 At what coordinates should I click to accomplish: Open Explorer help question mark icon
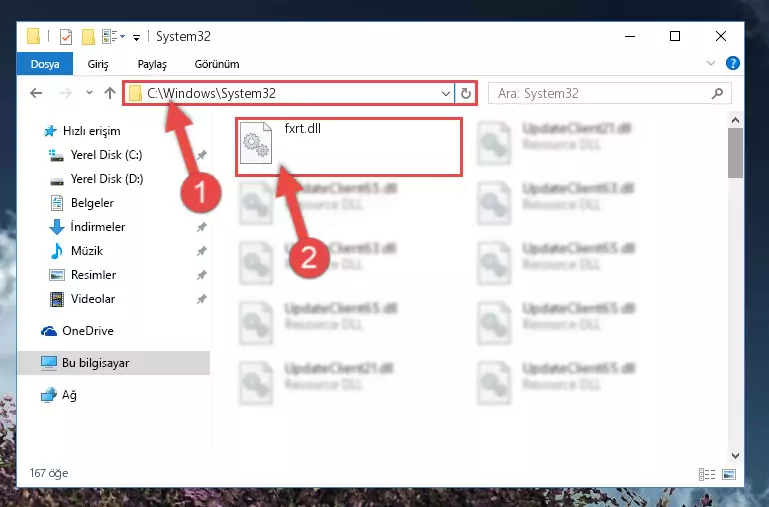pos(732,63)
